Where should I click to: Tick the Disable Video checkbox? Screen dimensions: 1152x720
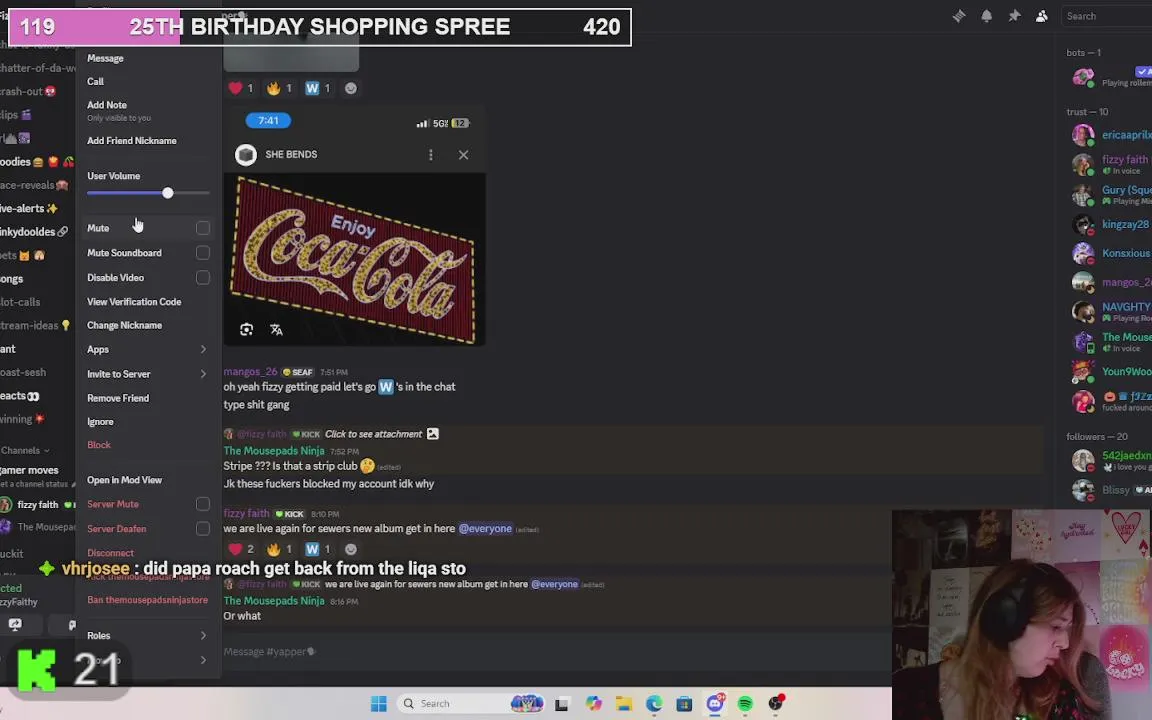pyautogui.click(x=203, y=278)
